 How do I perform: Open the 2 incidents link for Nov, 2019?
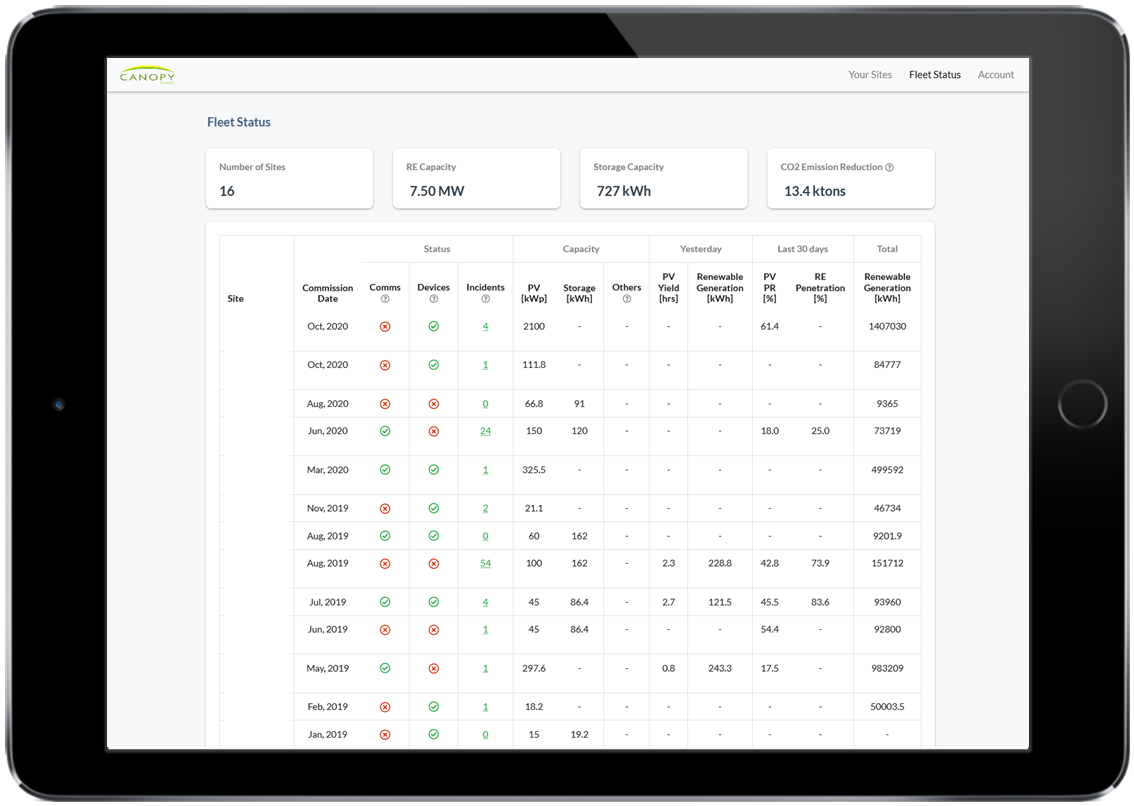coord(485,509)
